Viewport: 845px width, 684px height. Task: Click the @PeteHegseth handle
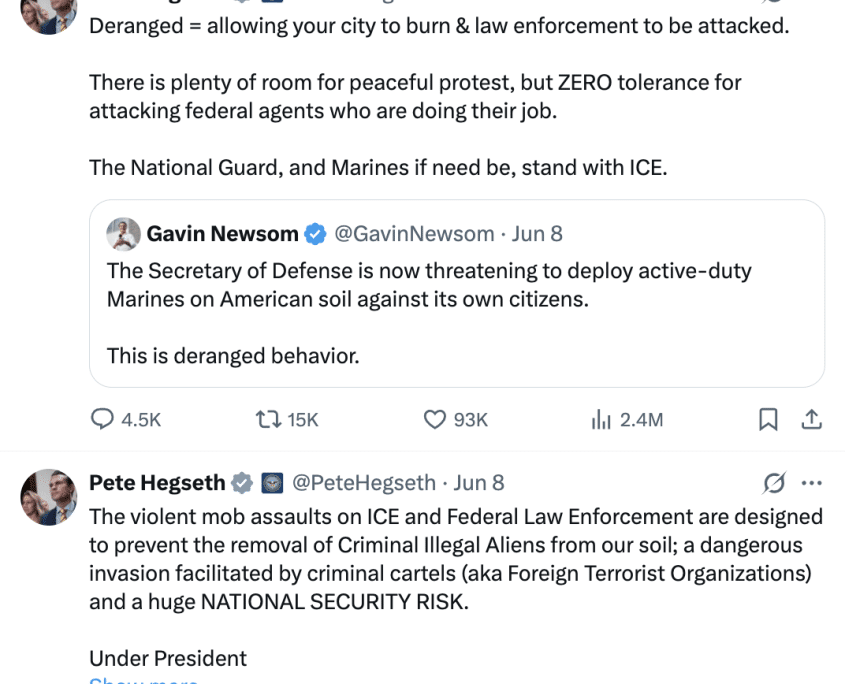click(364, 483)
